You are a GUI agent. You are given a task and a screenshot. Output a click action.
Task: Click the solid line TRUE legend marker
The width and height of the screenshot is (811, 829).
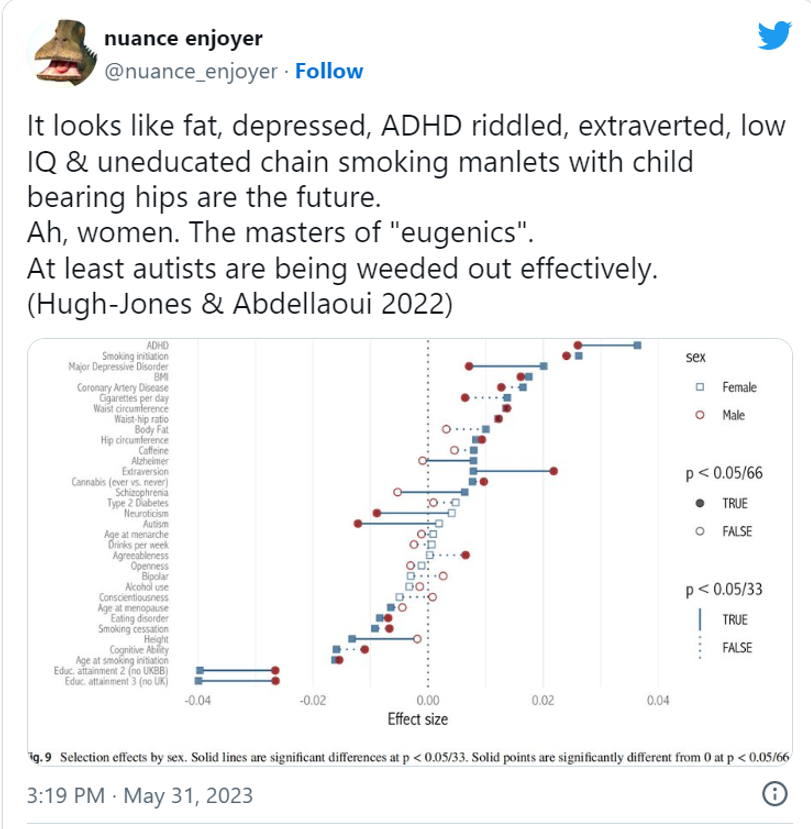click(700, 619)
